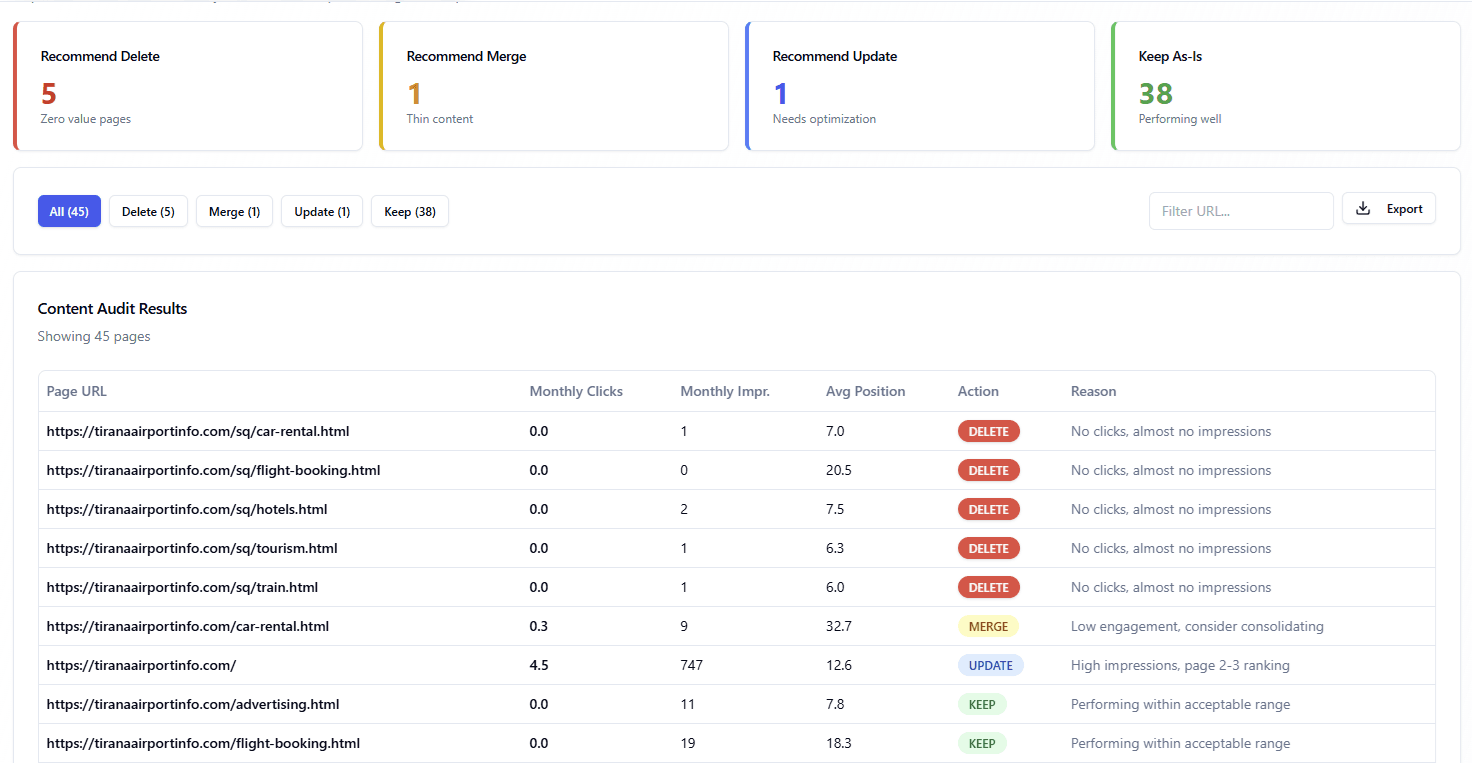The height and width of the screenshot is (763, 1472).
Task: Open the Recommend Delete summary card
Action: pyautogui.click(x=188, y=87)
